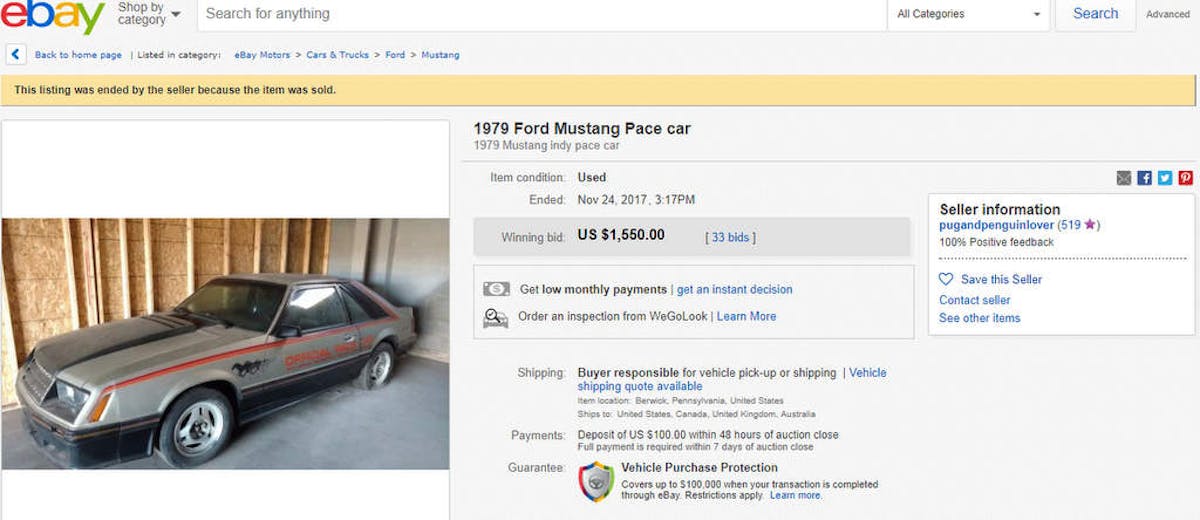1200x520 pixels.
Task: Expand the All Categories dropdown
Action: 968,14
